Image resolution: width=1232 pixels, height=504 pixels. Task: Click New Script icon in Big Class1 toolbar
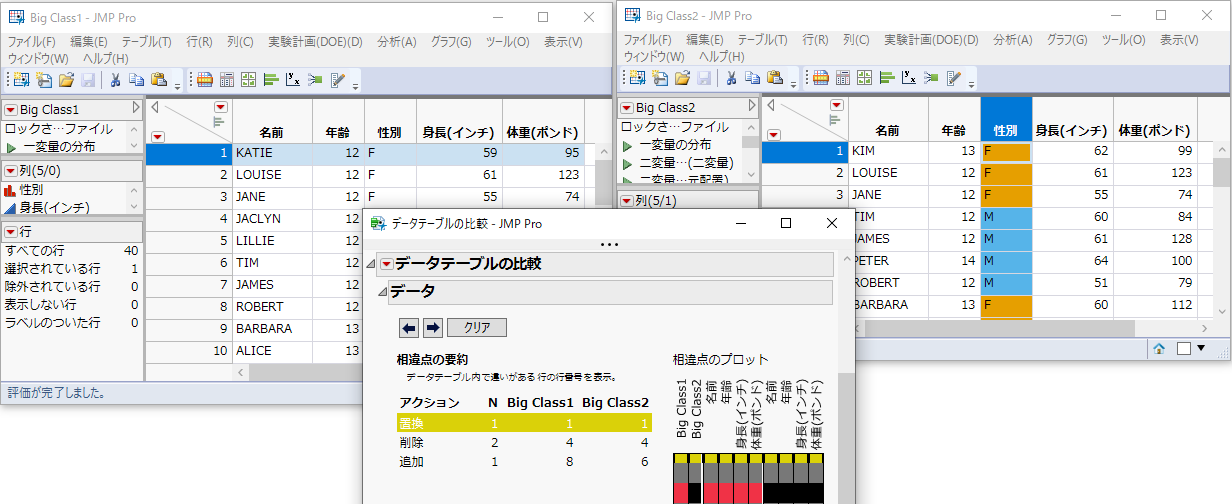[44, 80]
